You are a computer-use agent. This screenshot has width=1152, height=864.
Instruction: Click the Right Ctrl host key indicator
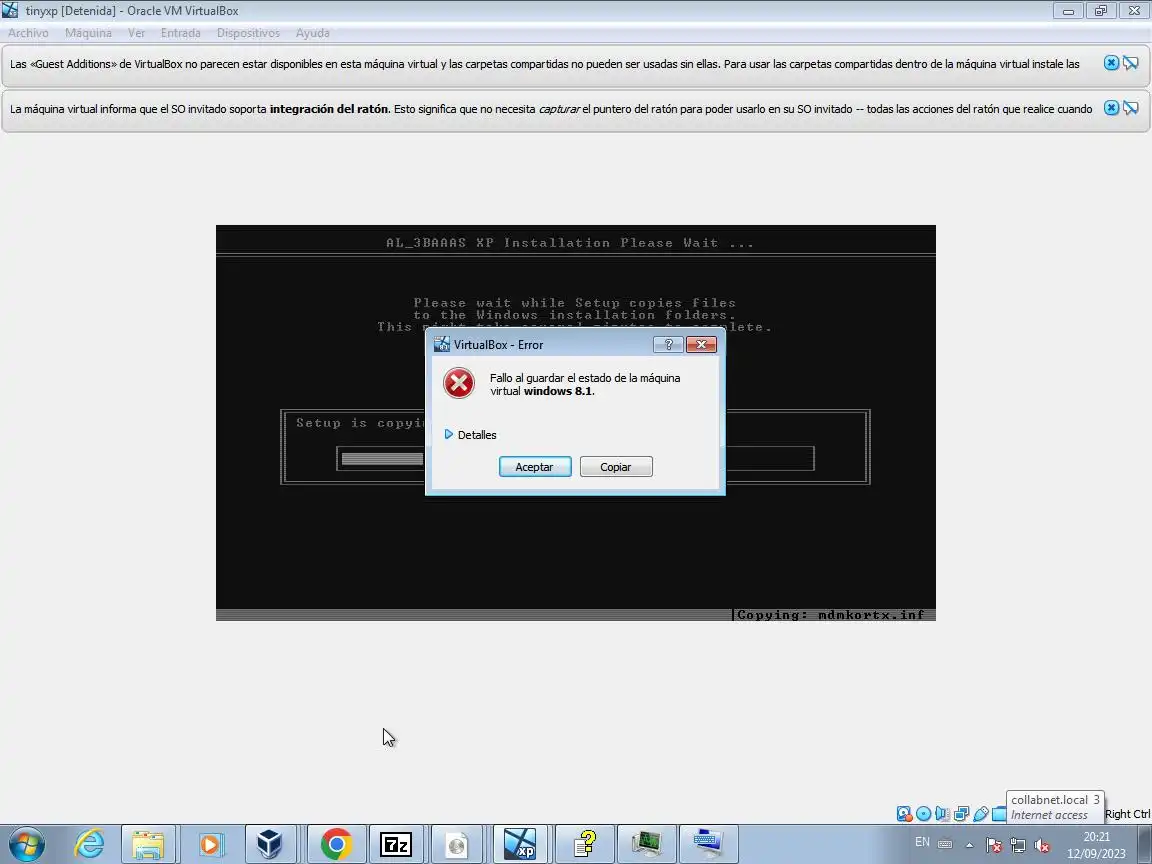(x=1127, y=814)
